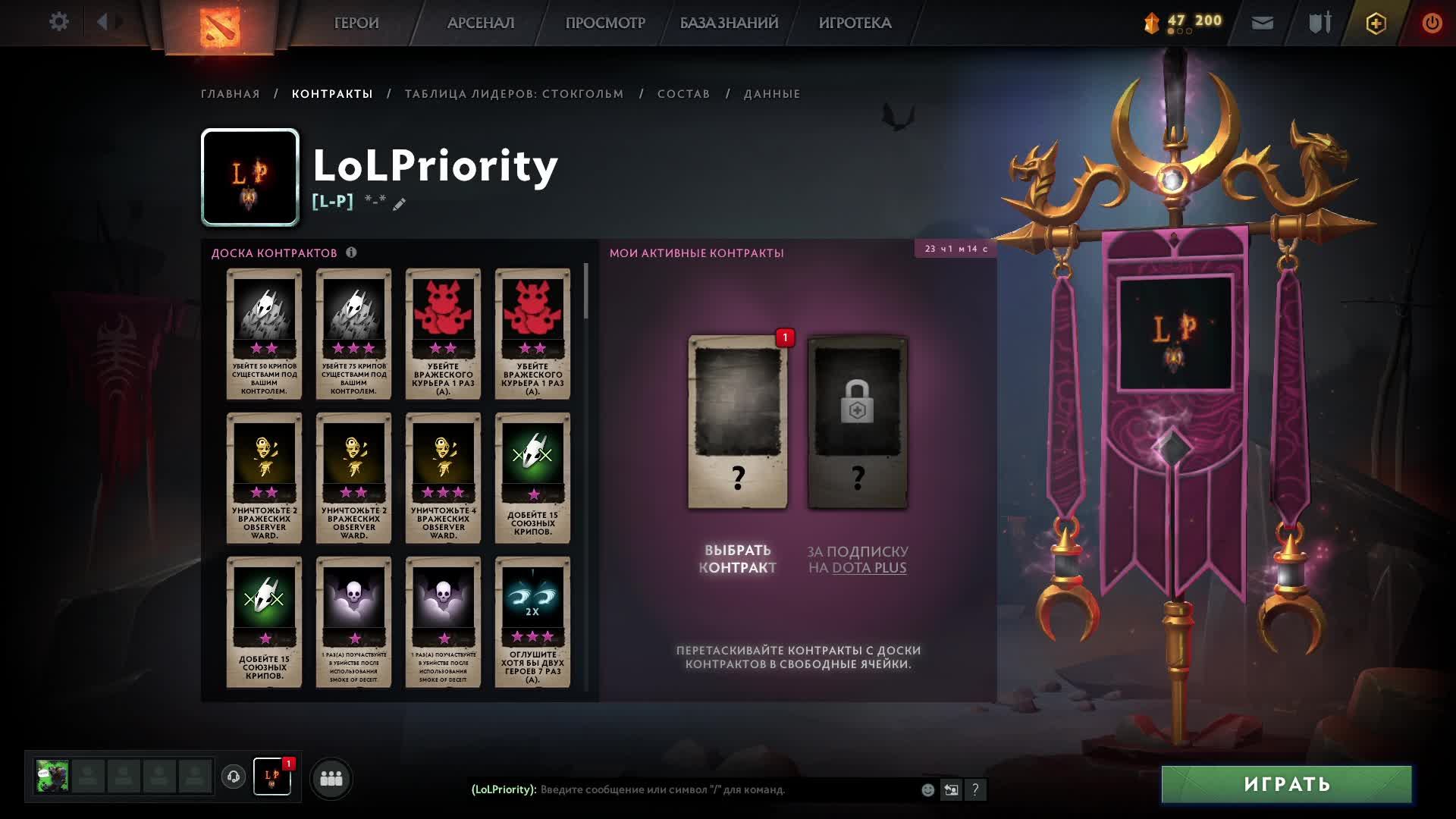Switch to ТАБЛИЦА ЛИДЕРОВ: СТОКГОЛЬМ tab

click(x=514, y=94)
